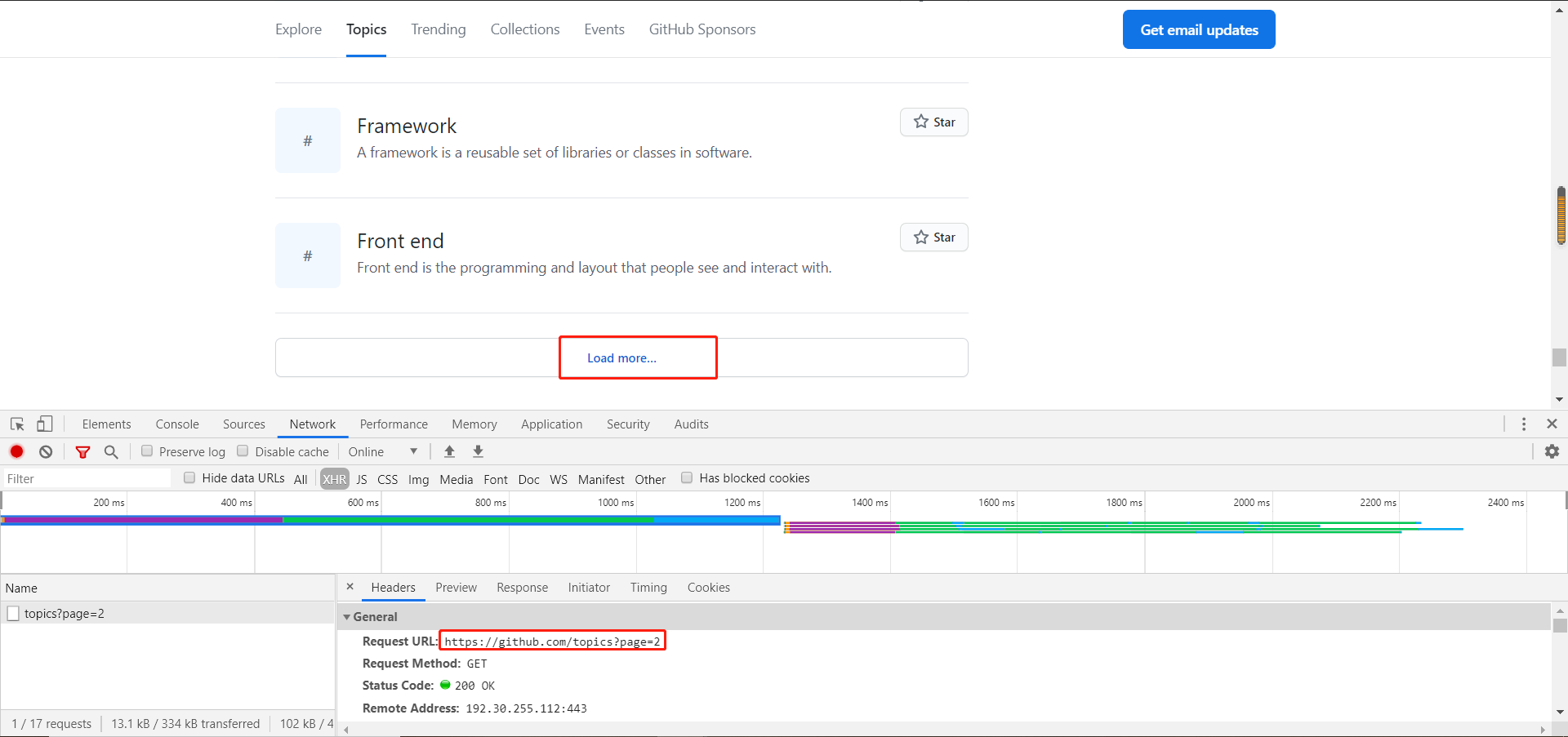This screenshot has height=737, width=1568.
Task: Toggle the XHR request type filter
Action: pos(334,479)
